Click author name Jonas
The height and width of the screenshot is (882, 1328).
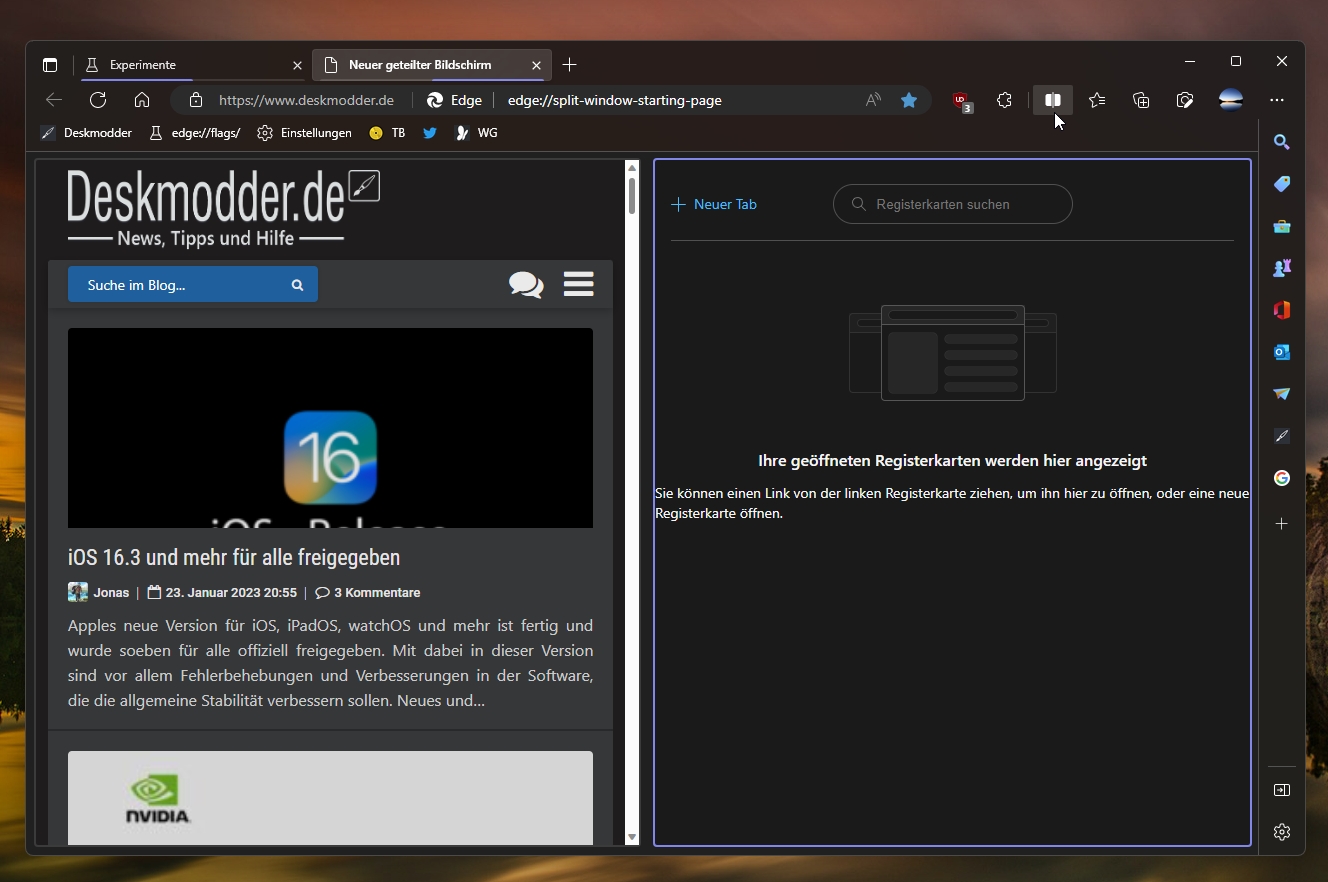(x=111, y=592)
